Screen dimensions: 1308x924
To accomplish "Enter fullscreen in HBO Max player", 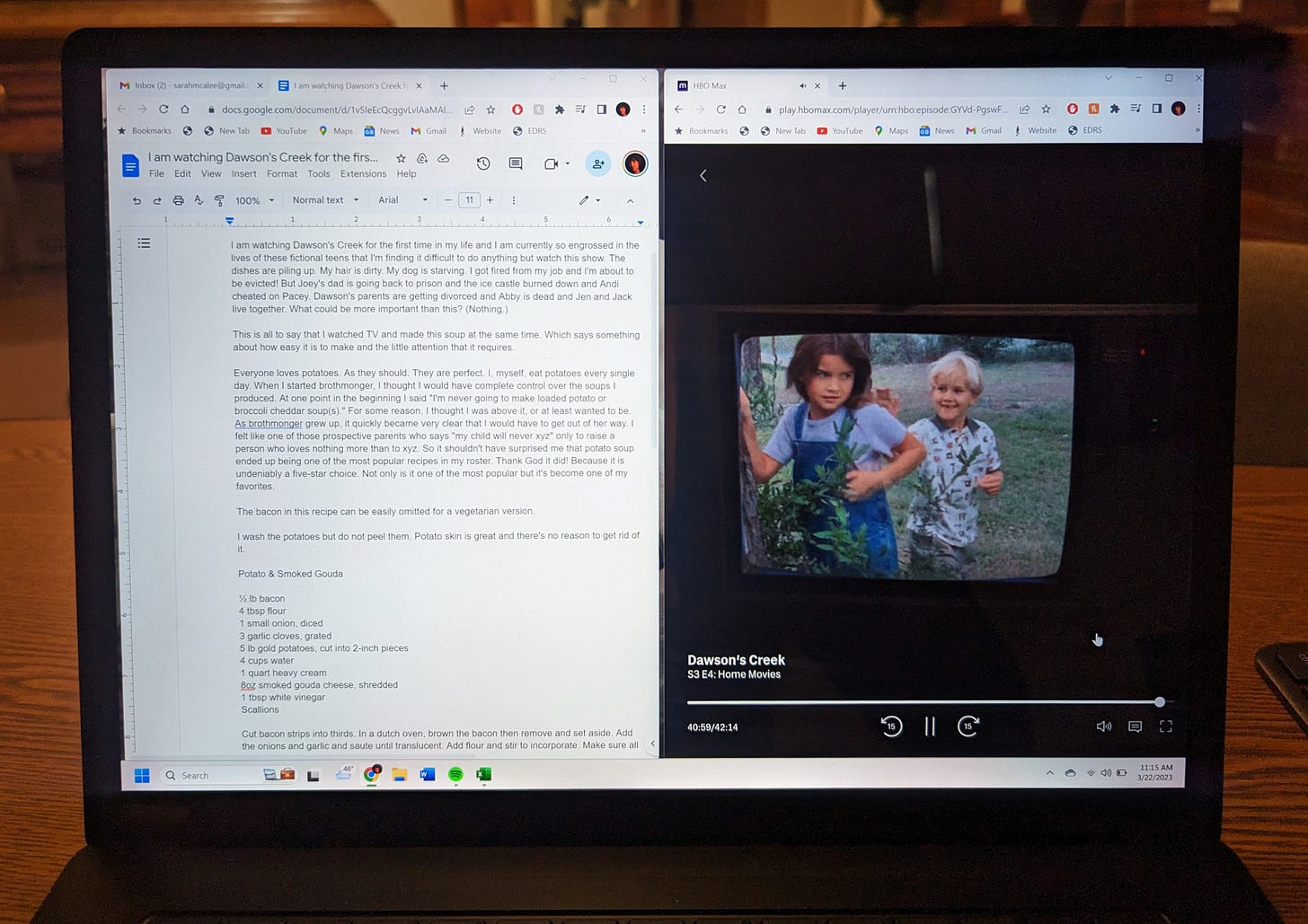I will click(1165, 726).
